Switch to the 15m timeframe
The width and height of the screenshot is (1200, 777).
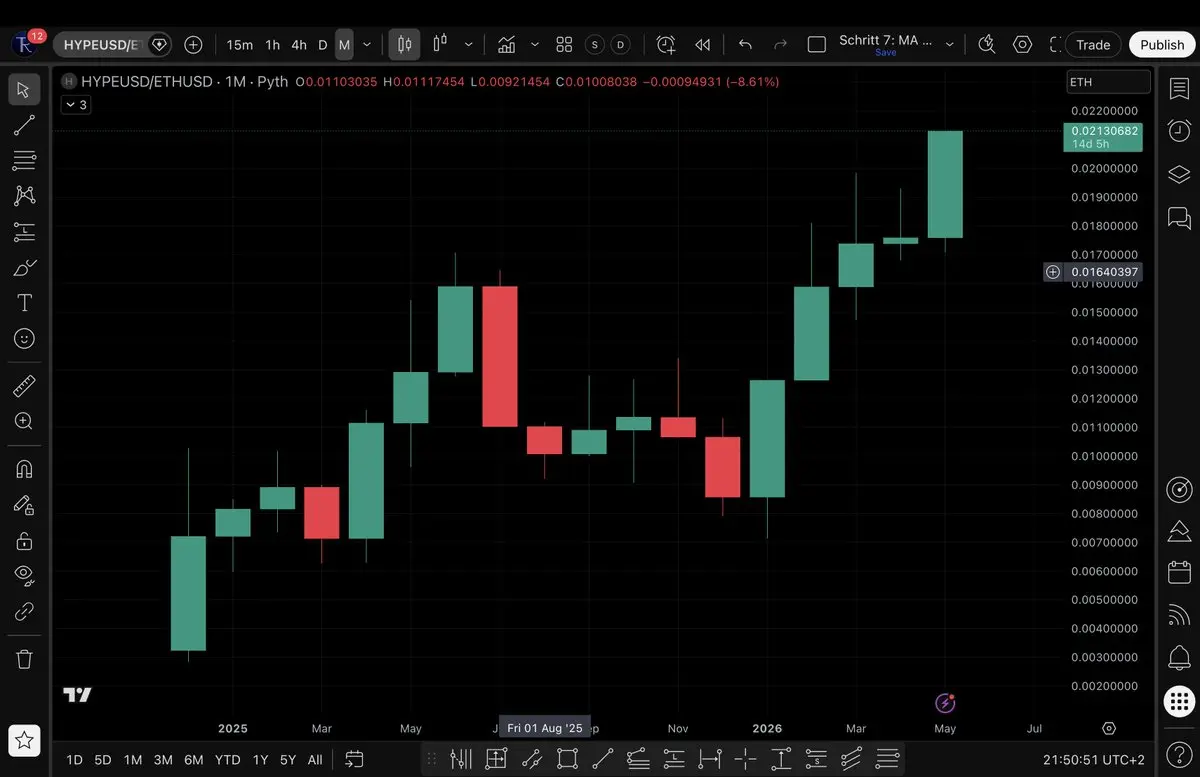coord(239,44)
